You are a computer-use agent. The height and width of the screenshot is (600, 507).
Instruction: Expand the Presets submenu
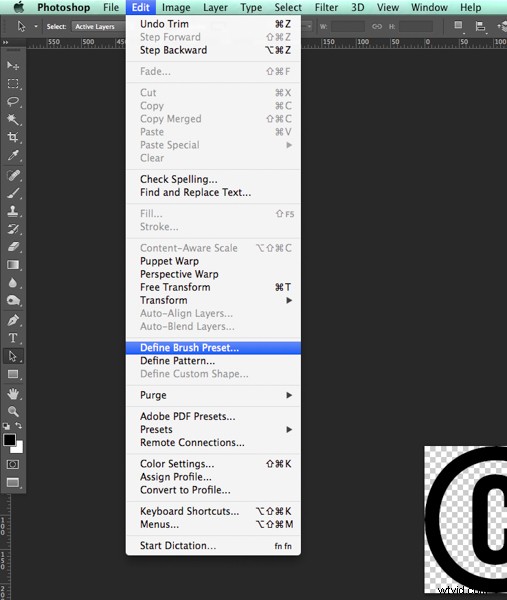pyautogui.click(x=213, y=429)
